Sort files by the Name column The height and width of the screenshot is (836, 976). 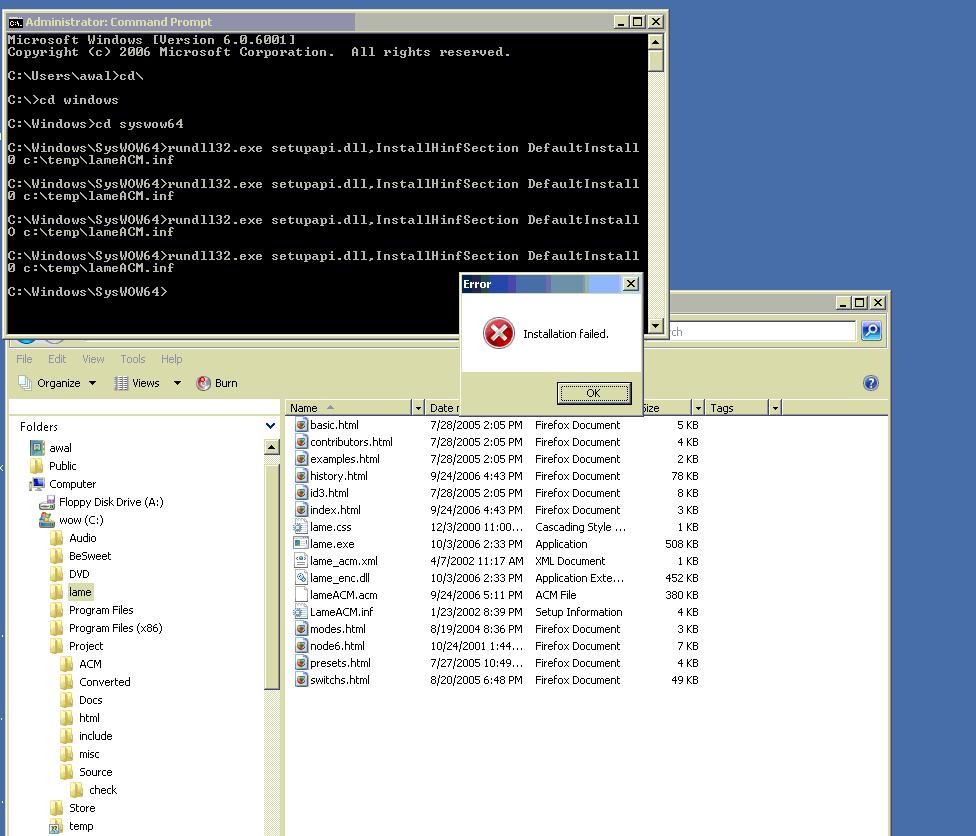[349, 408]
